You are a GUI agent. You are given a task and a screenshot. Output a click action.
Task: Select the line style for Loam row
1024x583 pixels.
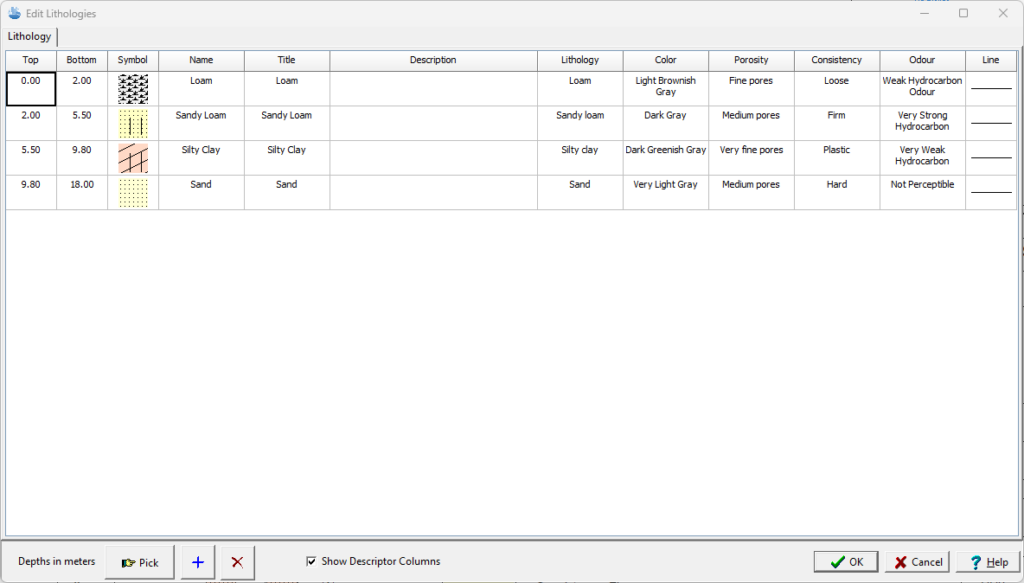pos(990,89)
